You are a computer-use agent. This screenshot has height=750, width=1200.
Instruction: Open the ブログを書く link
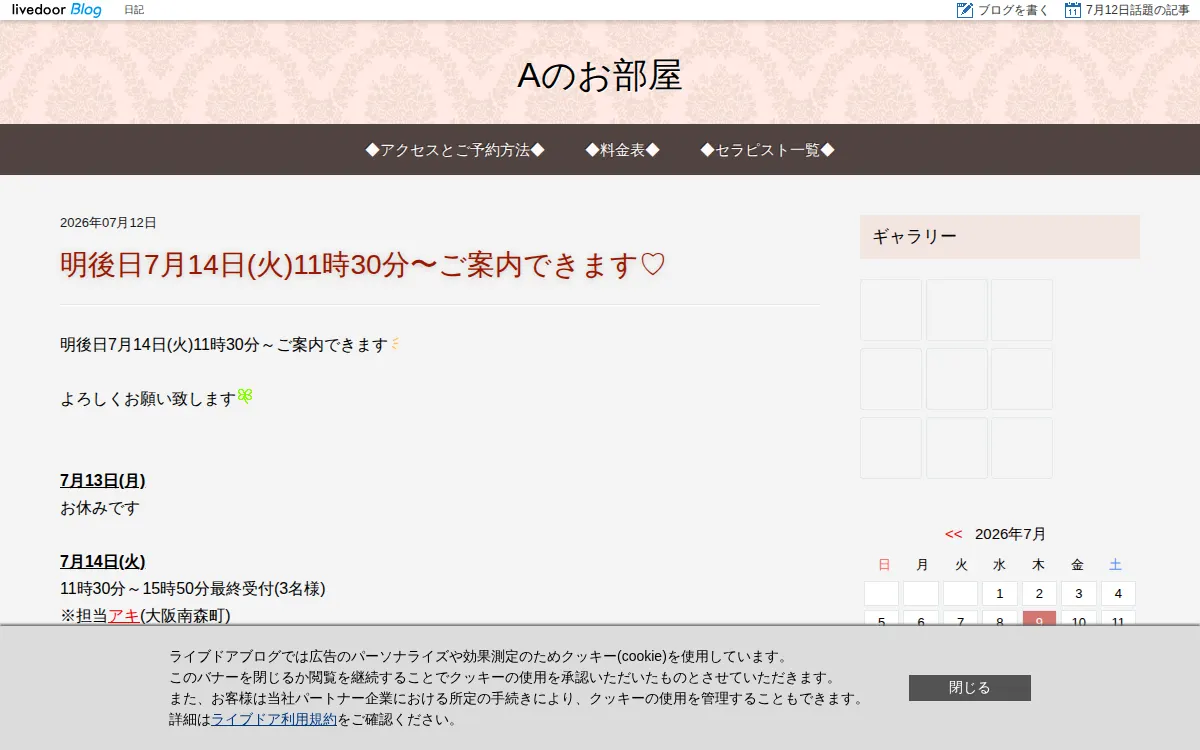[1013, 10]
